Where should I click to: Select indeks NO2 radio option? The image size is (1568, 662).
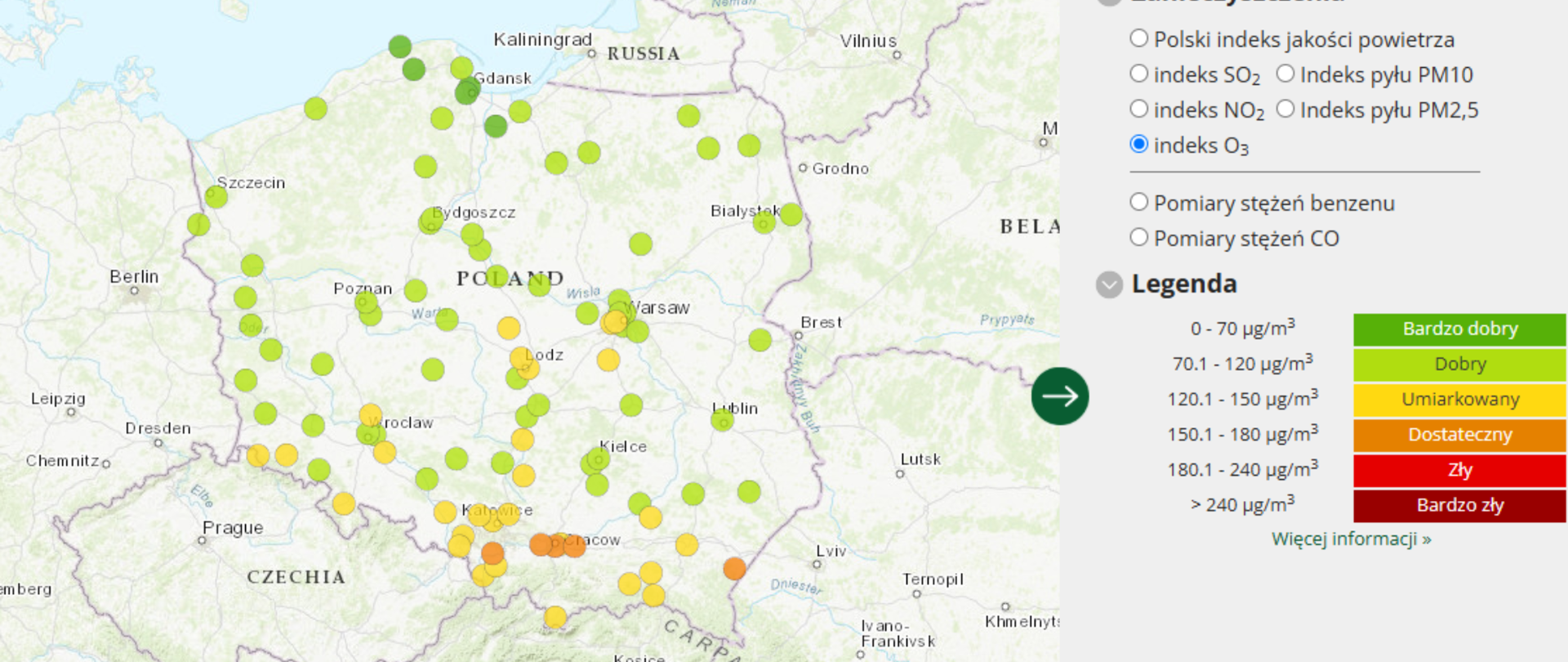[1138, 109]
